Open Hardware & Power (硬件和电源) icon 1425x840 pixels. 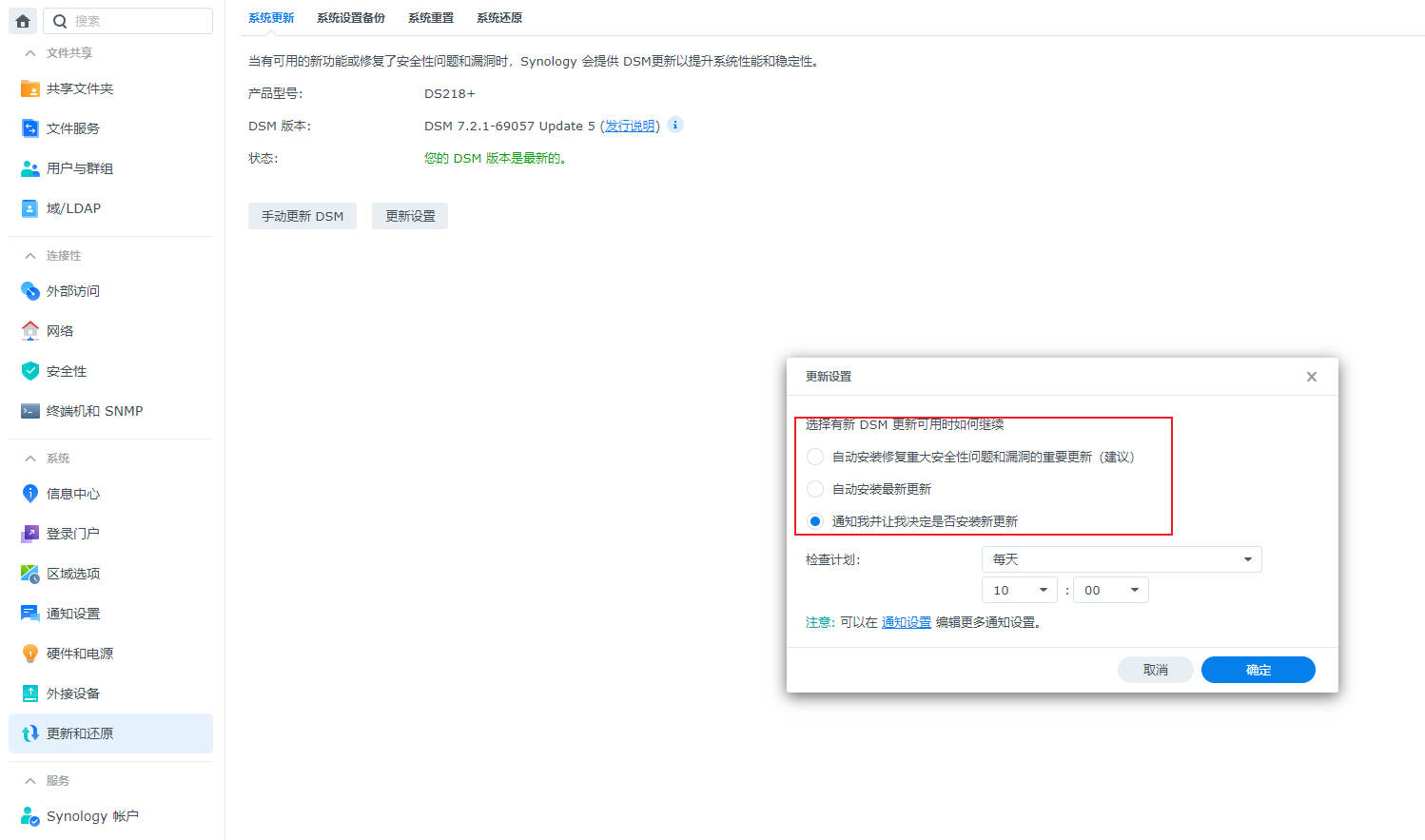tap(30, 654)
